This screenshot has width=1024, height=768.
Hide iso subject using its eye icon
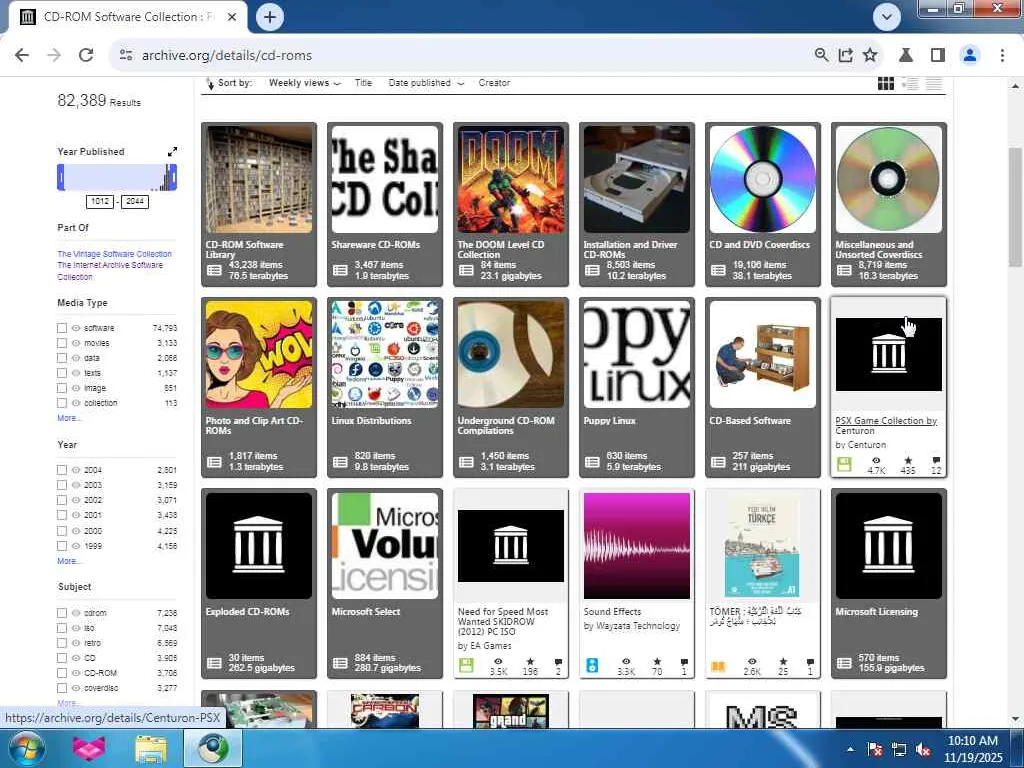pos(76,628)
